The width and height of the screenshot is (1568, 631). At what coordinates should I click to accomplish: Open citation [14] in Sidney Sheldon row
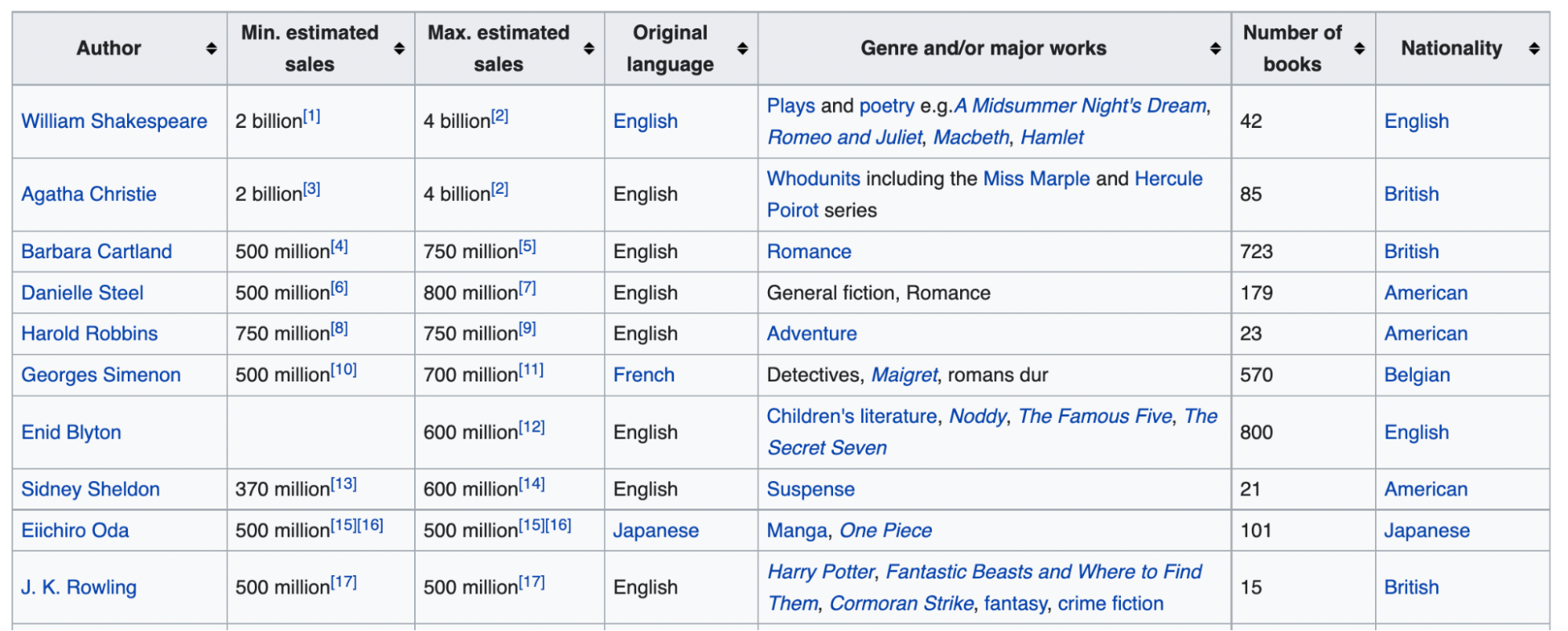[532, 484]
